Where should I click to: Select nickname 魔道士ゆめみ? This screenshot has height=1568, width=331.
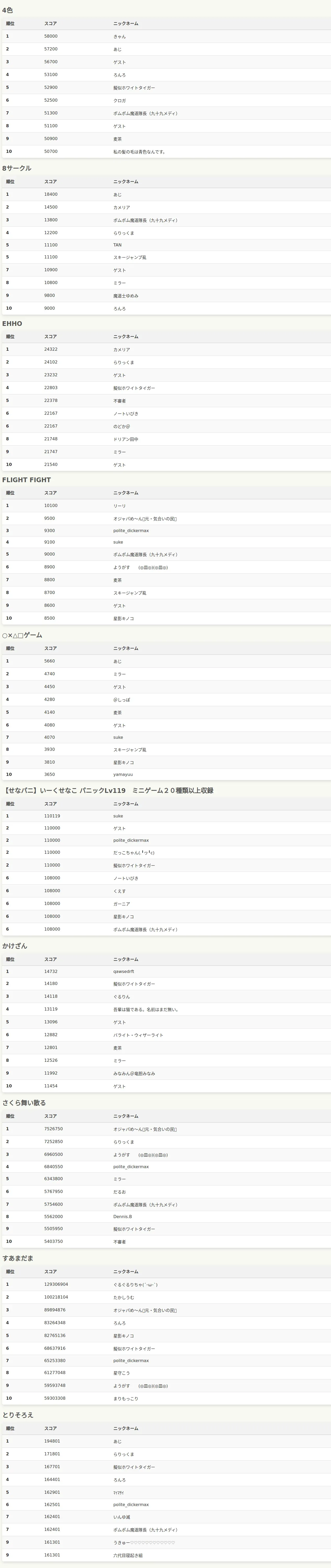(125, 296)
